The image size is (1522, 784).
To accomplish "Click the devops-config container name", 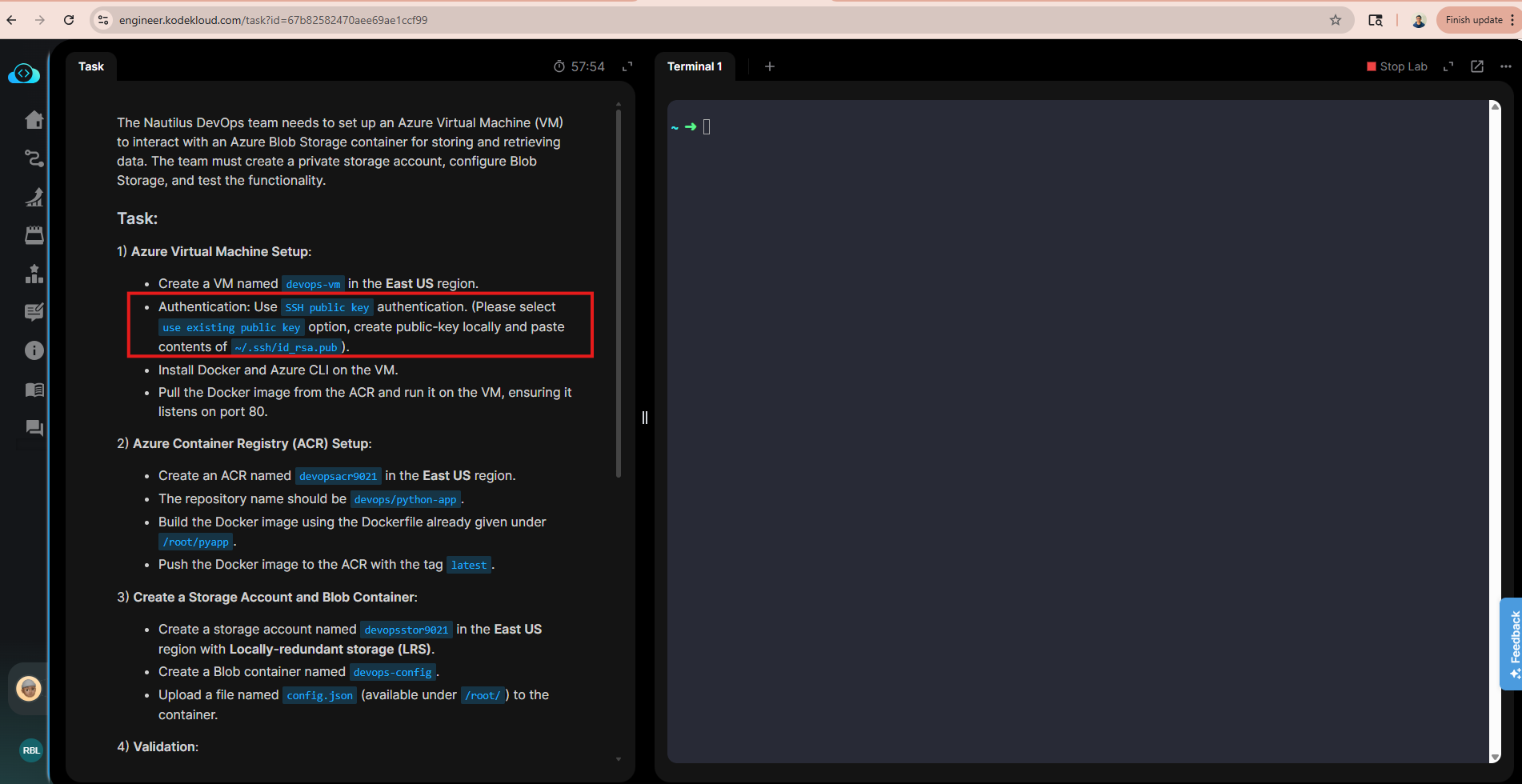I will pos(393,672).
